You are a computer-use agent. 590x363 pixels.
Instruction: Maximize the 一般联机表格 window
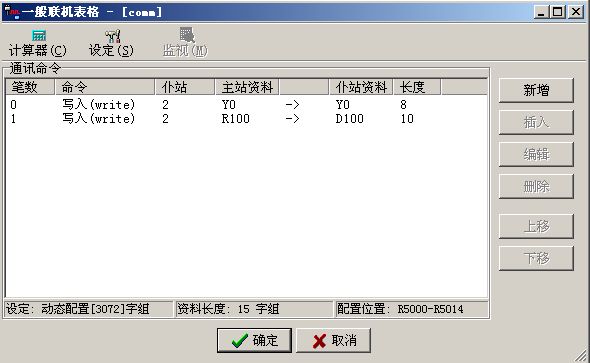(557, 12)
